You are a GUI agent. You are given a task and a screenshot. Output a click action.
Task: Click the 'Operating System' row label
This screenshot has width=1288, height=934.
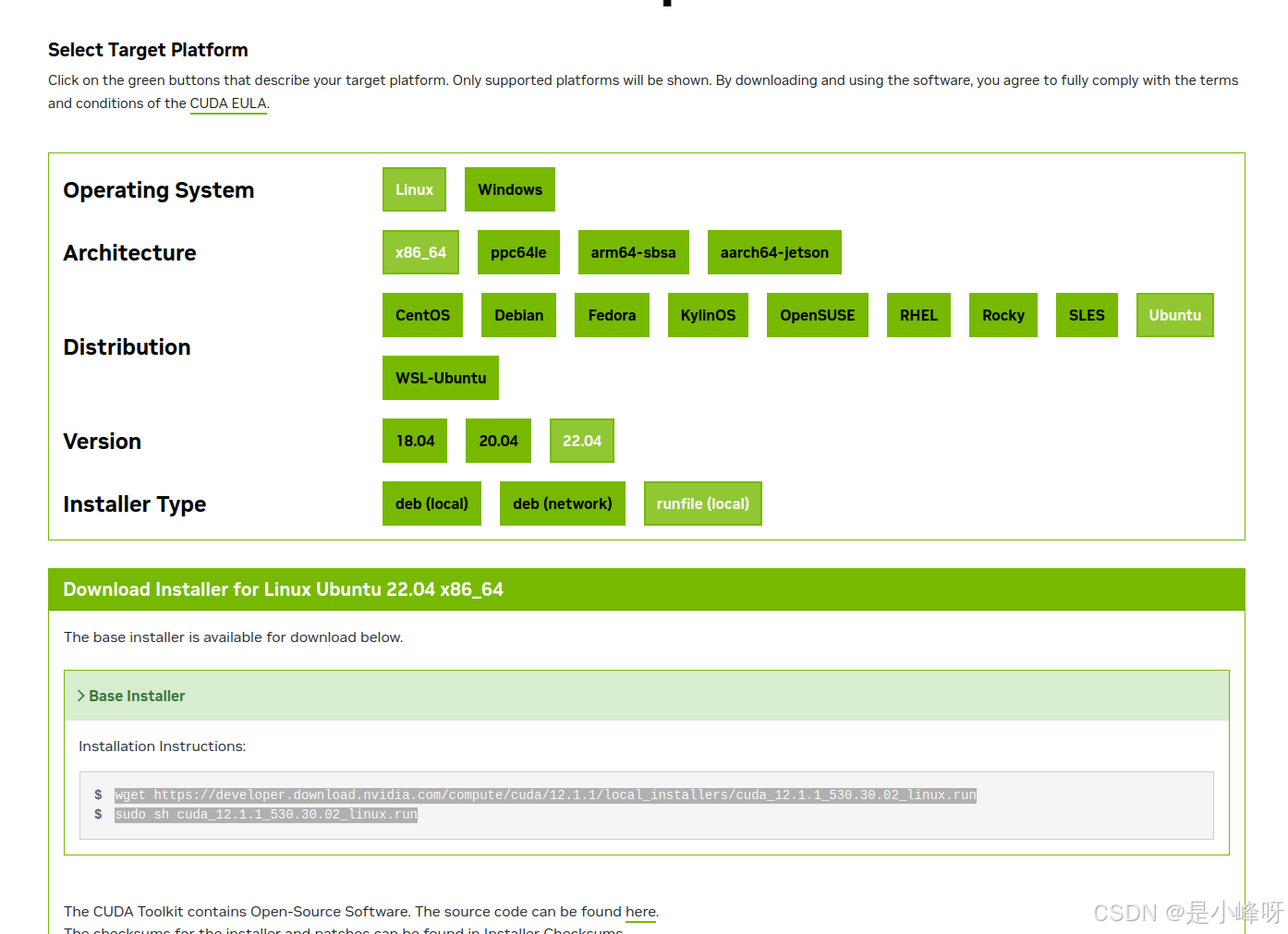(x=159, y=190)
